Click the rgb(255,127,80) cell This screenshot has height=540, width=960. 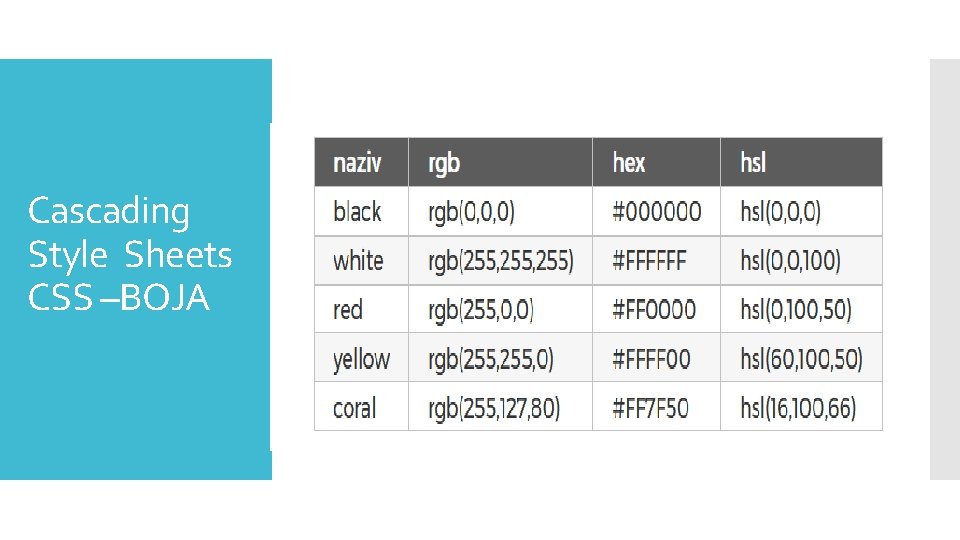[x=494, y=408]
